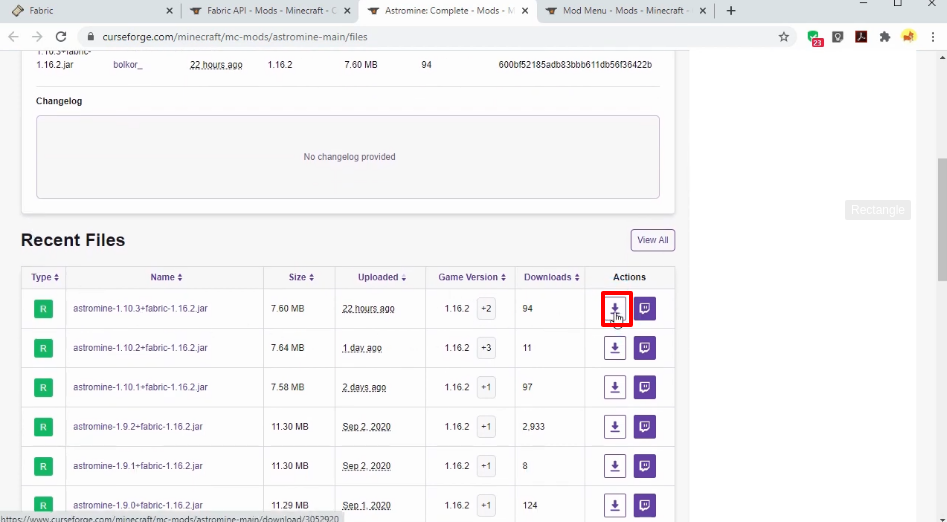
Task: Open uploader bolkor_ profile link
Action: [x=128, y=65]
